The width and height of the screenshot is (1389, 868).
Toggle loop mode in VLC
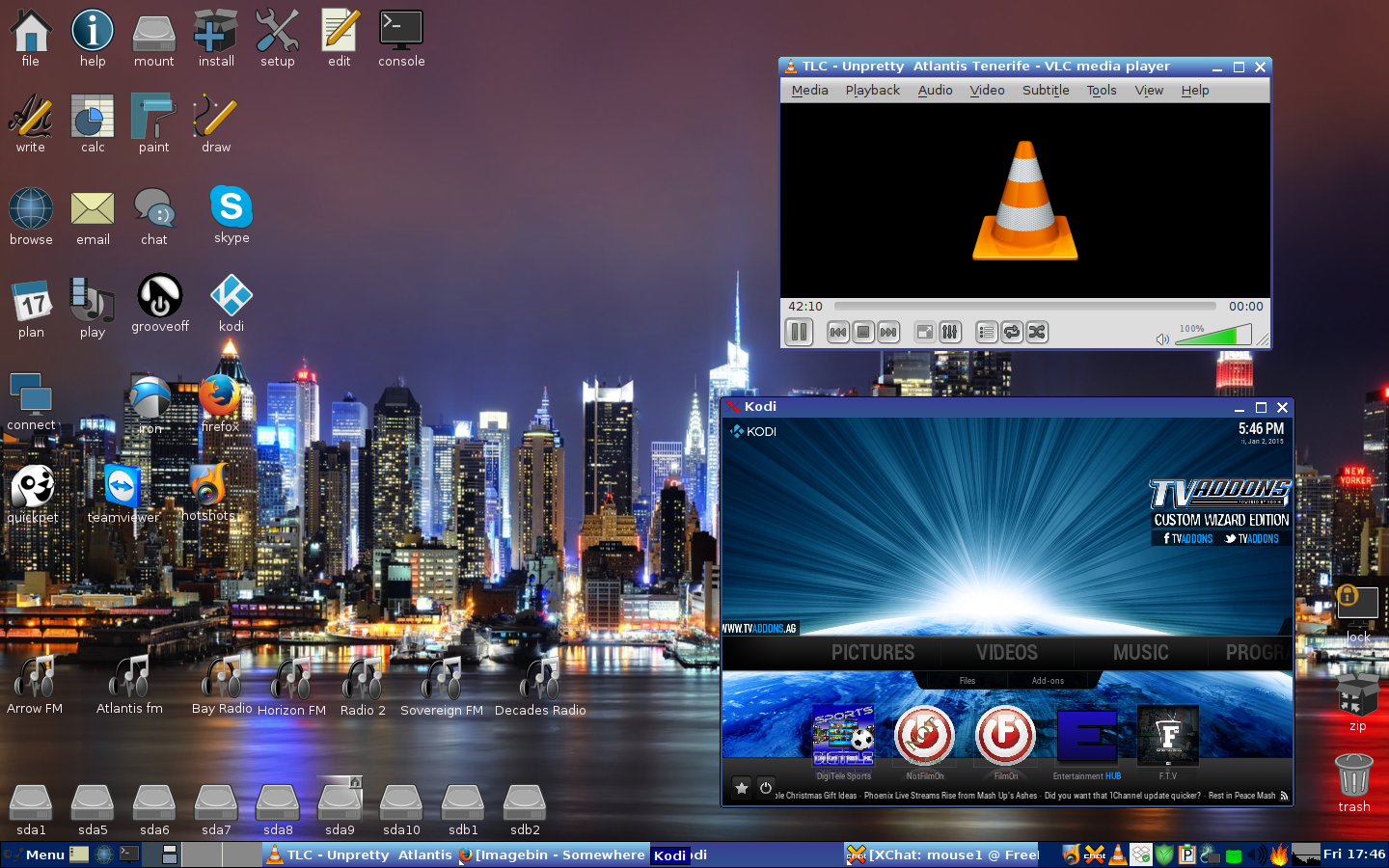(1011, 333)
